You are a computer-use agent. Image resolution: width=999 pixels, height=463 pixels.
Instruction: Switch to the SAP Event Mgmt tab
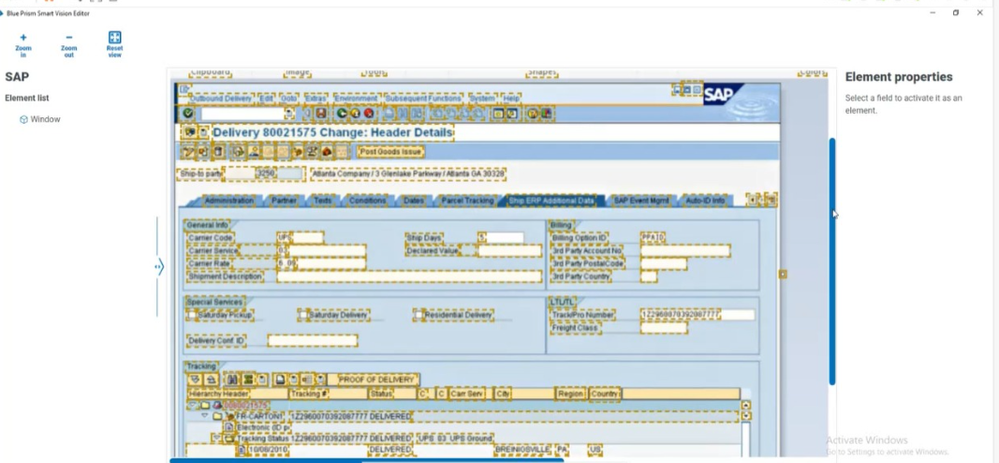(641, 201)
